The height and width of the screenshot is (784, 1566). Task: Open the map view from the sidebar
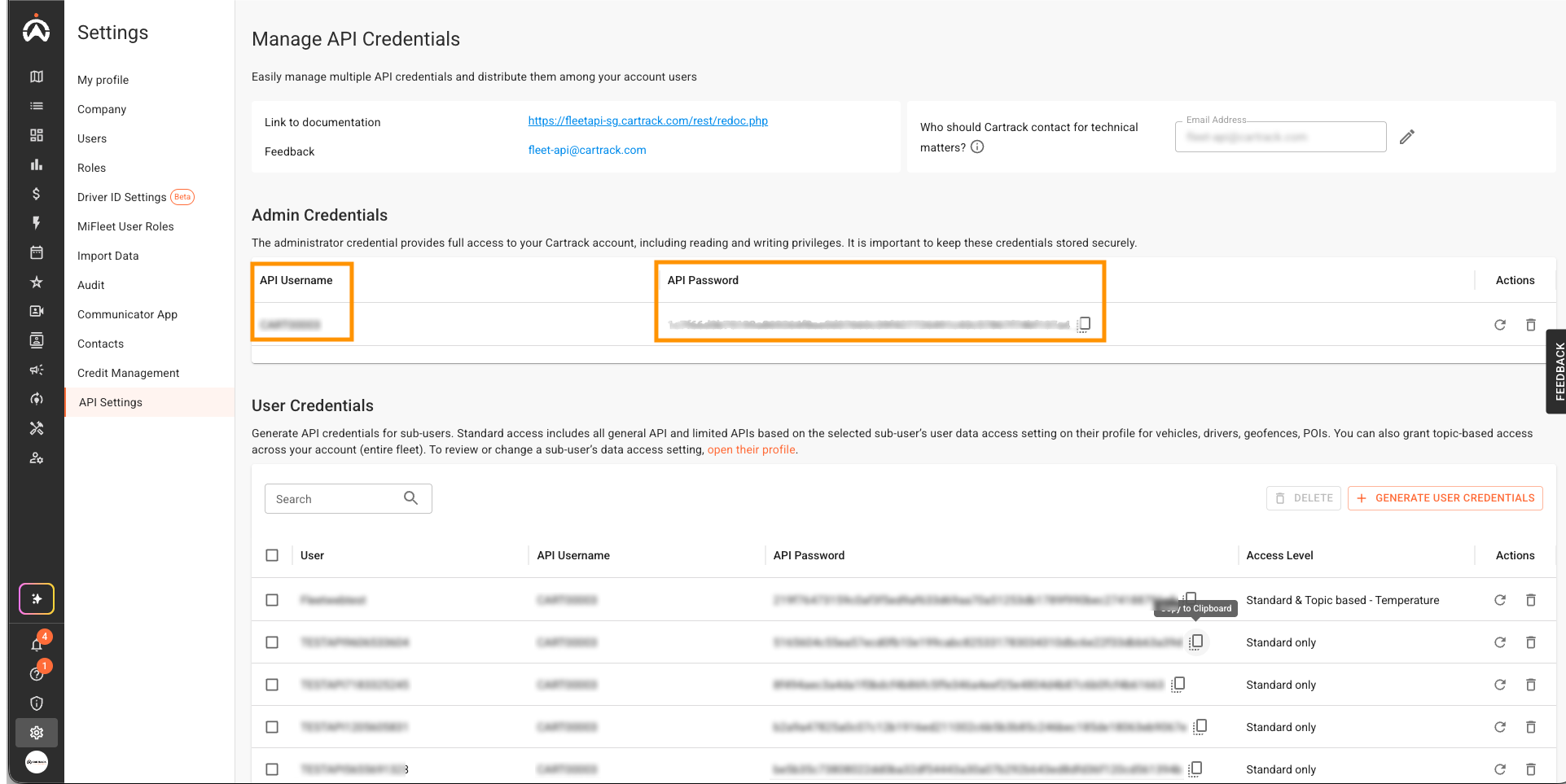click(36, 76)
